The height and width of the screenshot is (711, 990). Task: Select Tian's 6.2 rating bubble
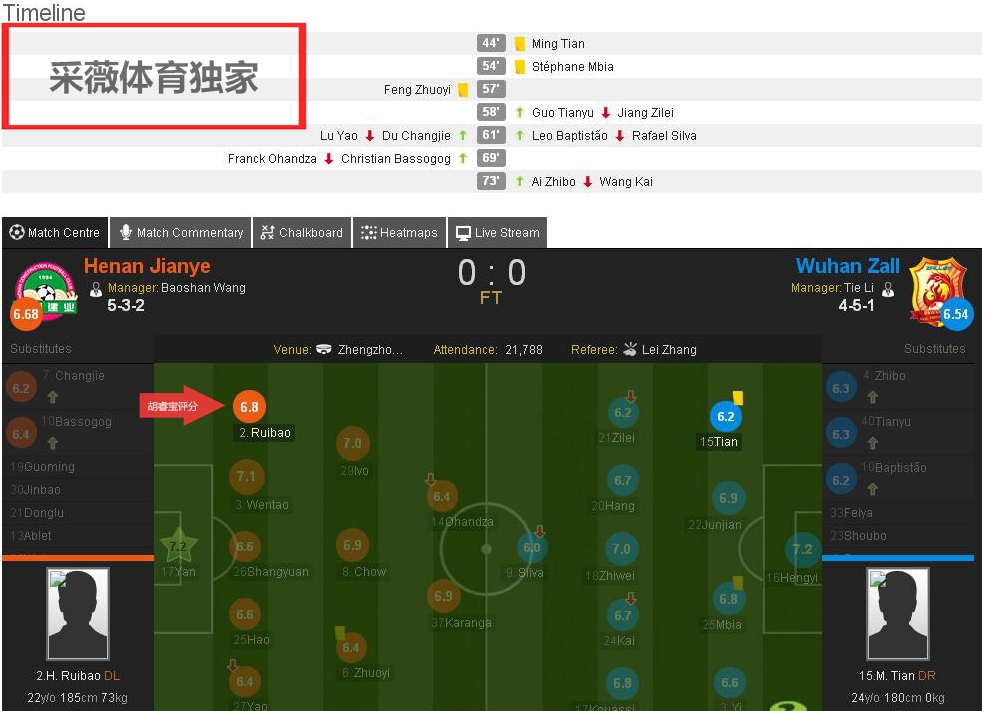point(725,416)
